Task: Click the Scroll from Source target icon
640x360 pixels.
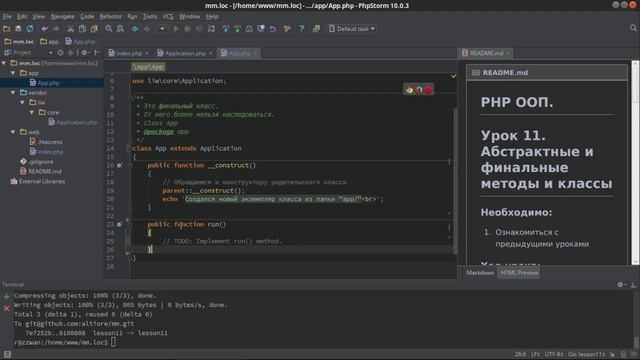Action: tap(60, 53)
